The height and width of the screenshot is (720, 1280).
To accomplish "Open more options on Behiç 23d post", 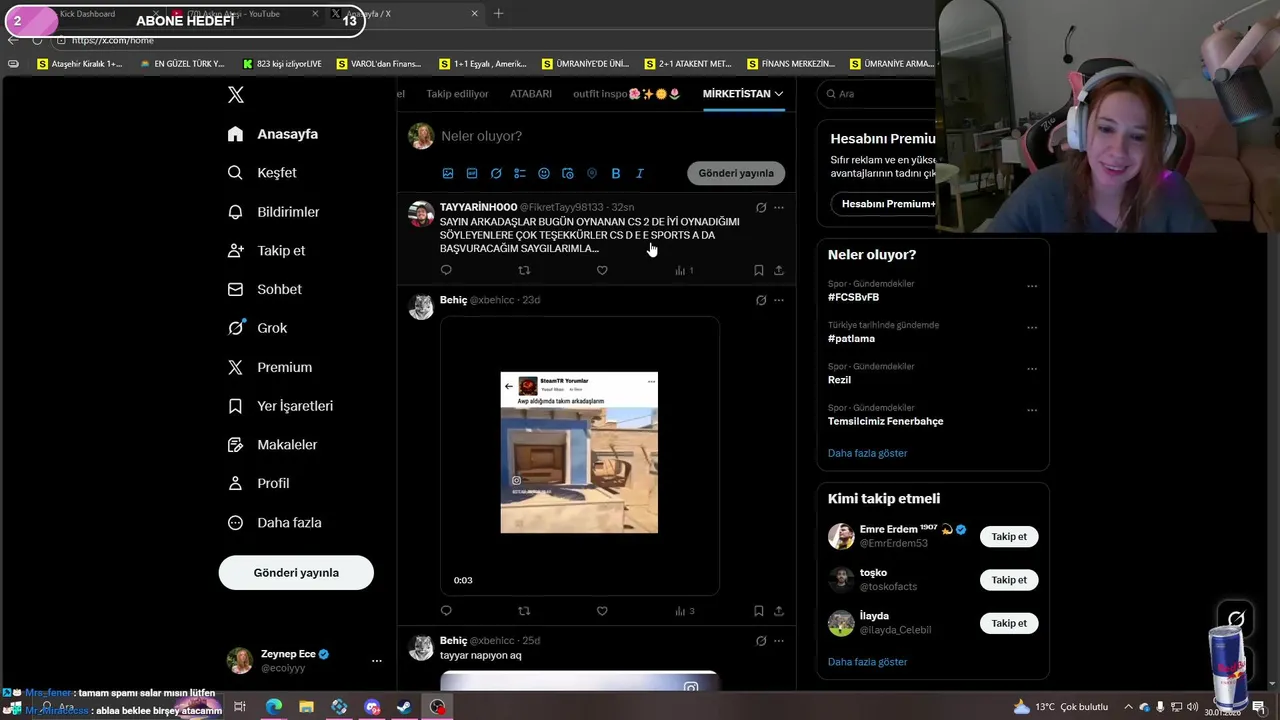I will [x=779, y=300].
